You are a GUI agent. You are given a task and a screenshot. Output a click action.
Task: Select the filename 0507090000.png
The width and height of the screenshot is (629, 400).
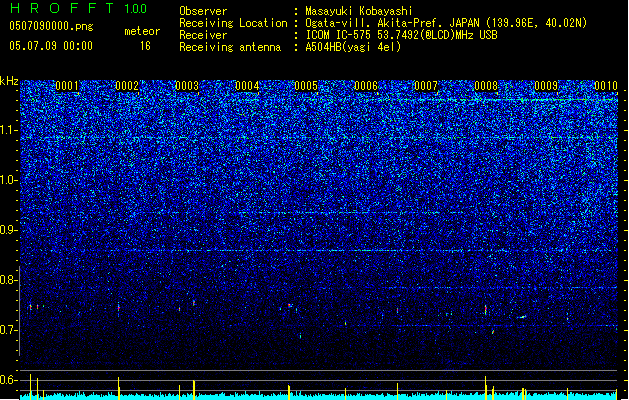[x=51, y=26]
